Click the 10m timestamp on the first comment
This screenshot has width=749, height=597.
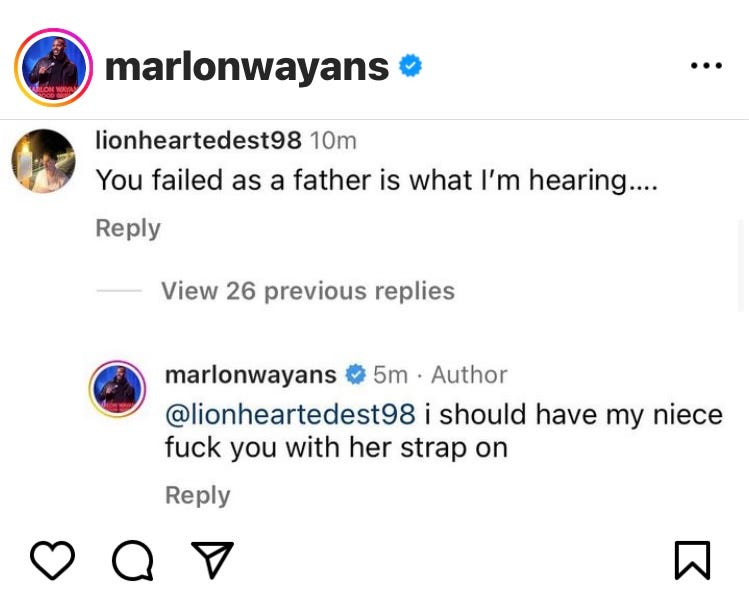pyautogui.click(x=333, y=141)
